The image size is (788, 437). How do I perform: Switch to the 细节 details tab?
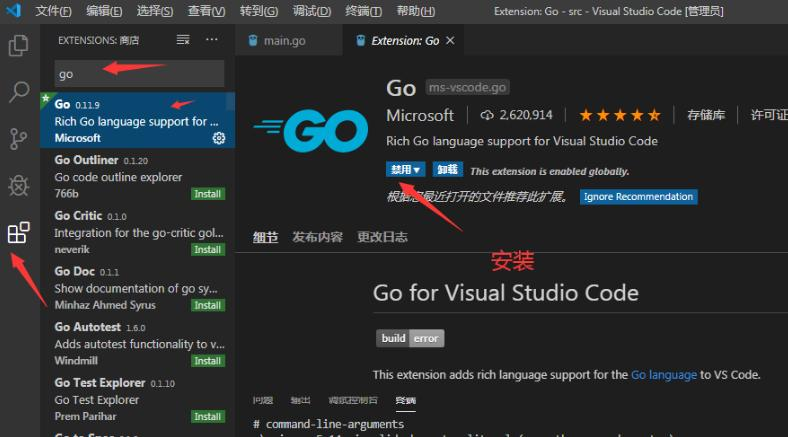click(265, 237)
